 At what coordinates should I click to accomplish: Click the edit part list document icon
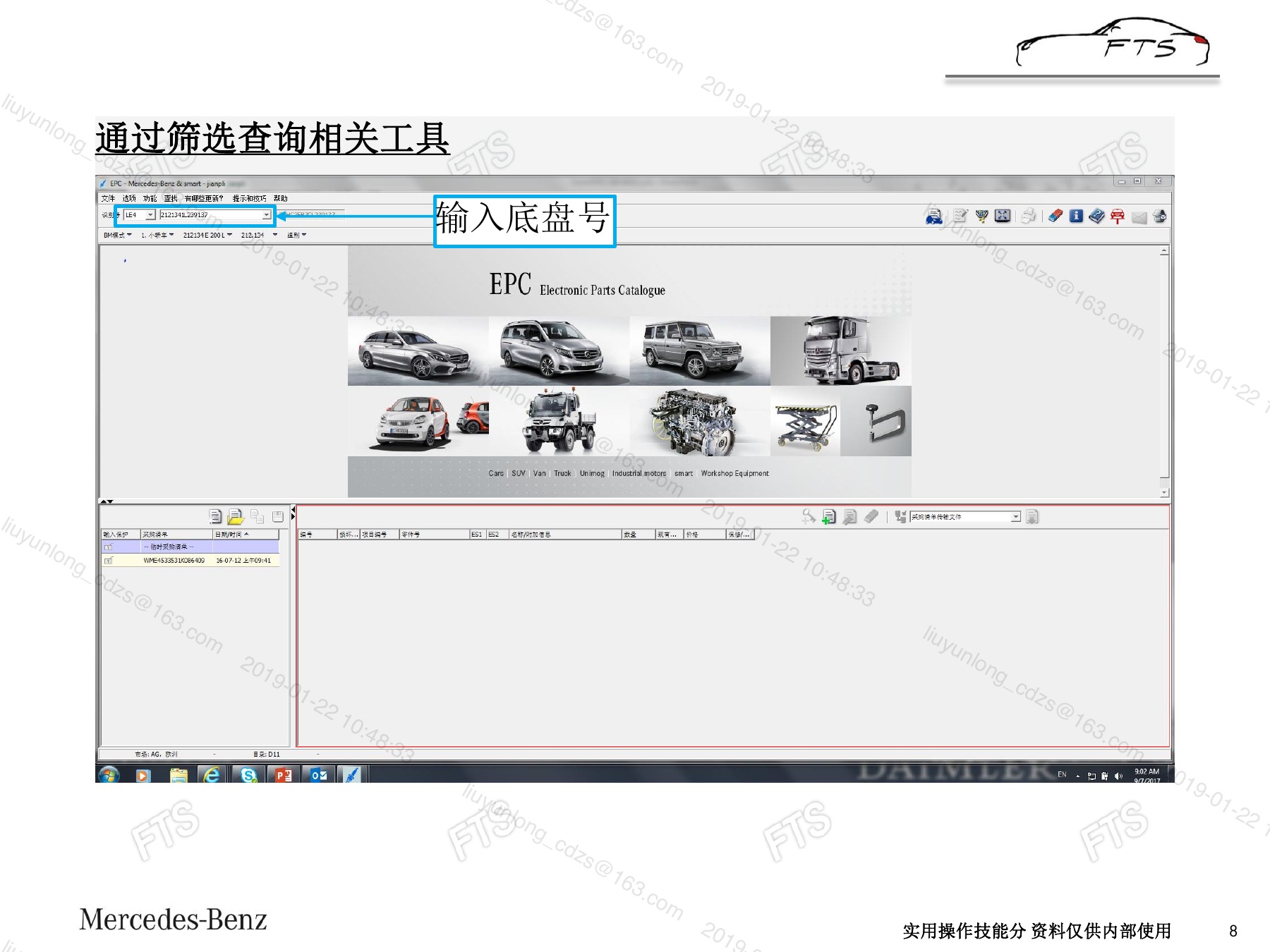tap(850, 517)
